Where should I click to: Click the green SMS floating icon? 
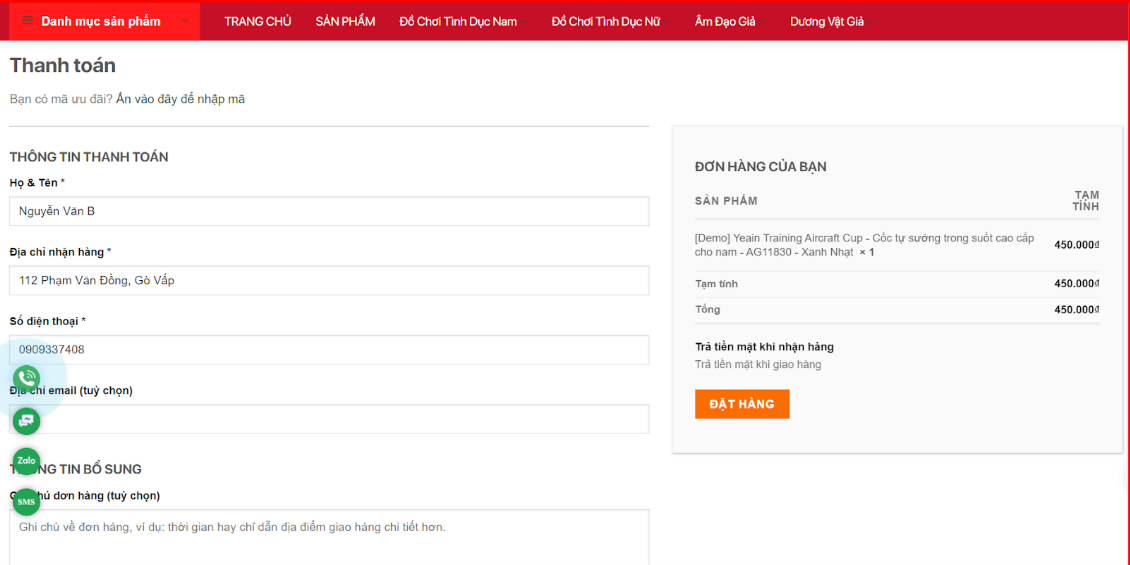click(26, 501)
